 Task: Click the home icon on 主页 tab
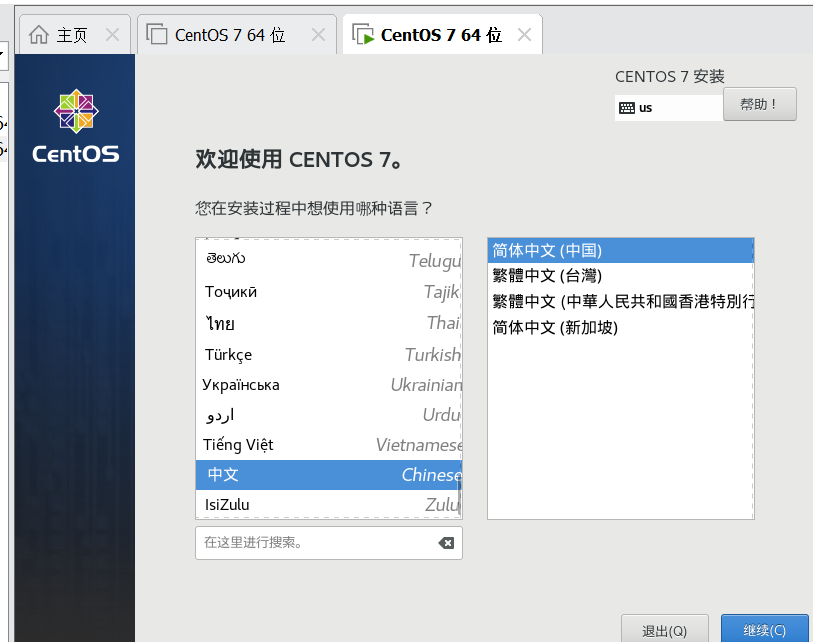click(39, 35)
